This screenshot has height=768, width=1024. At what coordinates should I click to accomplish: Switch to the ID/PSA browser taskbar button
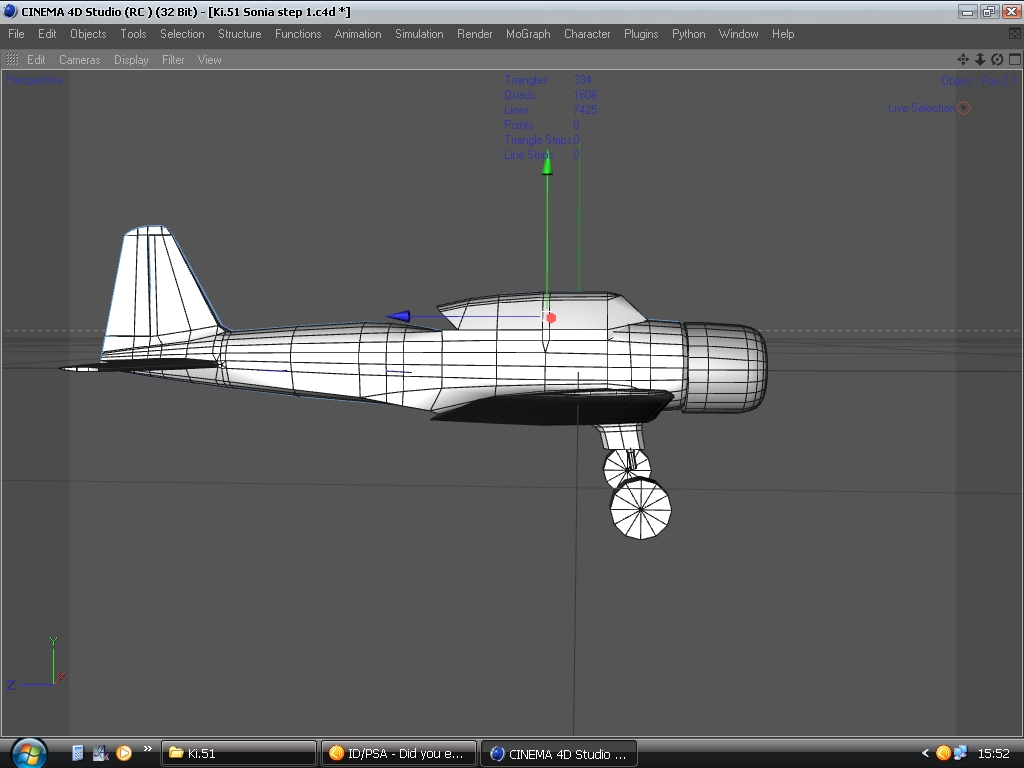[399, 753]
